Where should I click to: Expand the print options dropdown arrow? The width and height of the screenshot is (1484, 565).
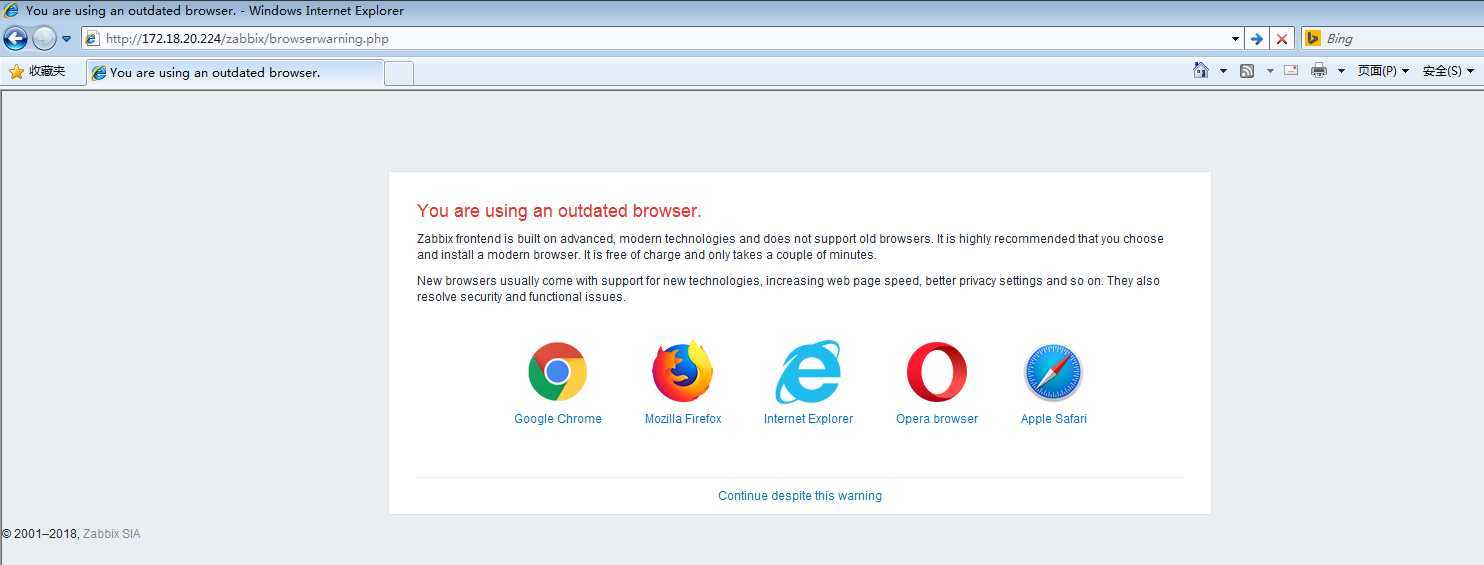1341,71
